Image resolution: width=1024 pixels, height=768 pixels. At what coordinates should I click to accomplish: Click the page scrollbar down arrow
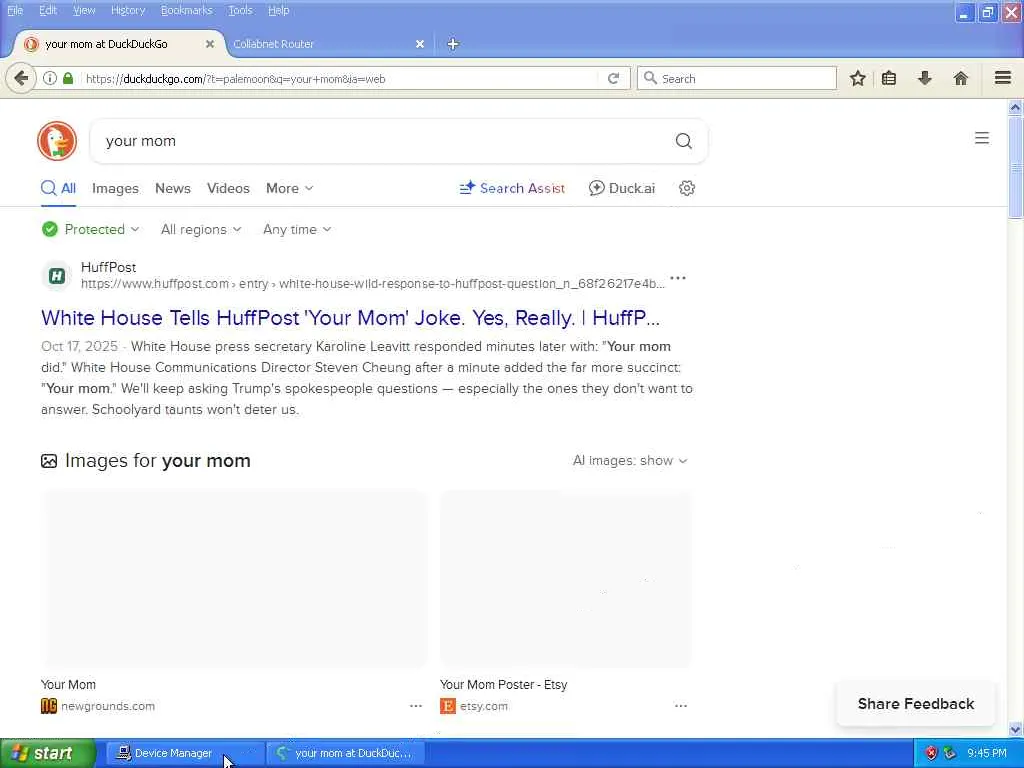tap(1015, 729)
